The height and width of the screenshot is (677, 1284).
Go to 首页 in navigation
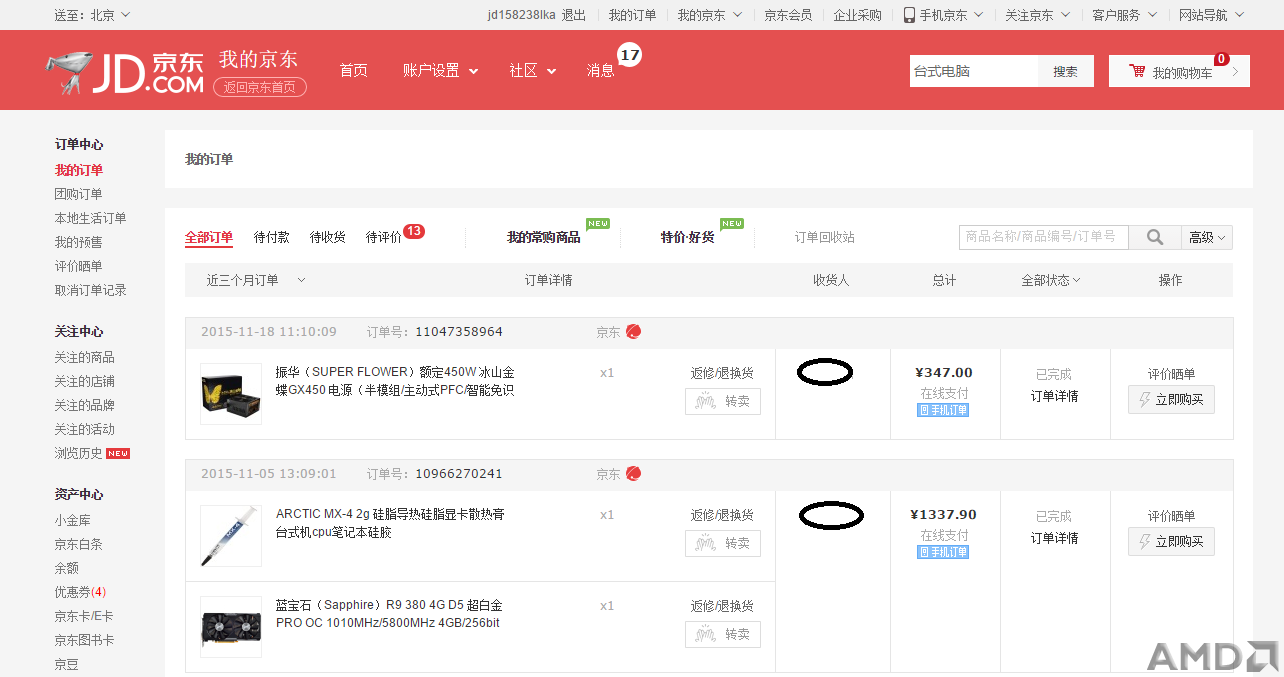[x=354, y=70]
